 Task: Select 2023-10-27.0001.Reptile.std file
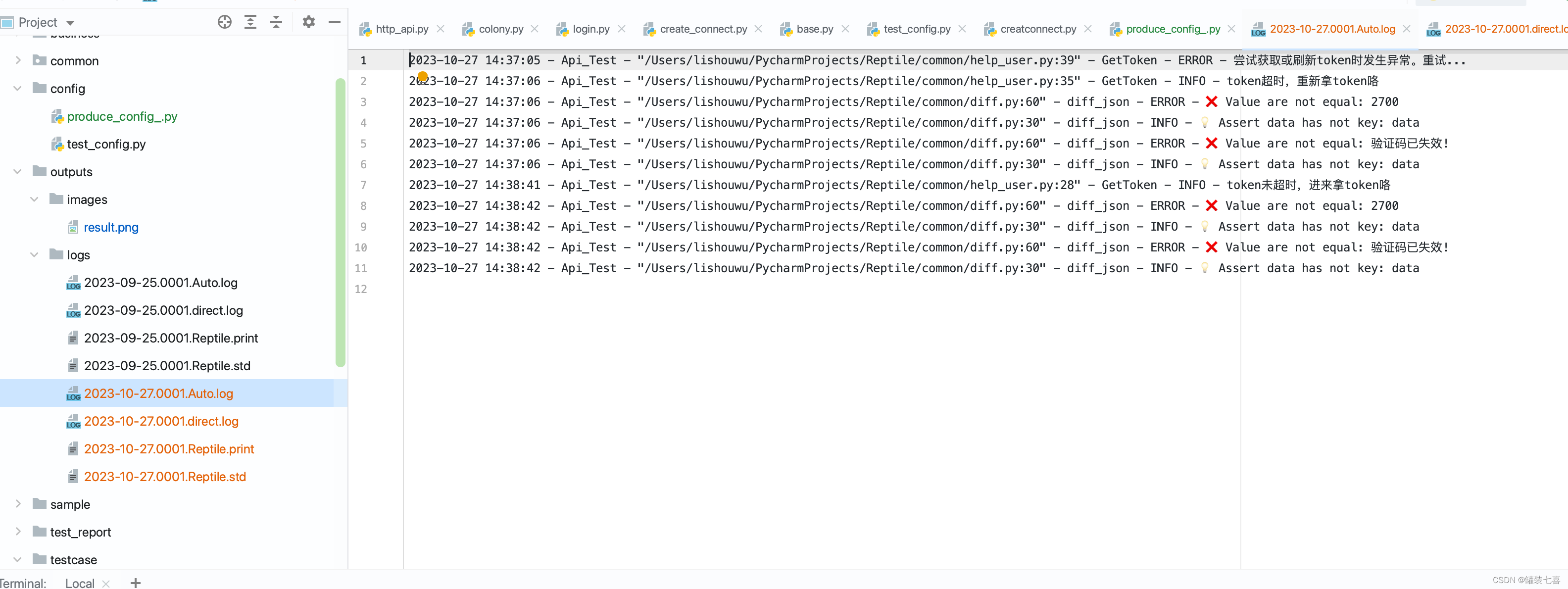[x=165, y=476]
